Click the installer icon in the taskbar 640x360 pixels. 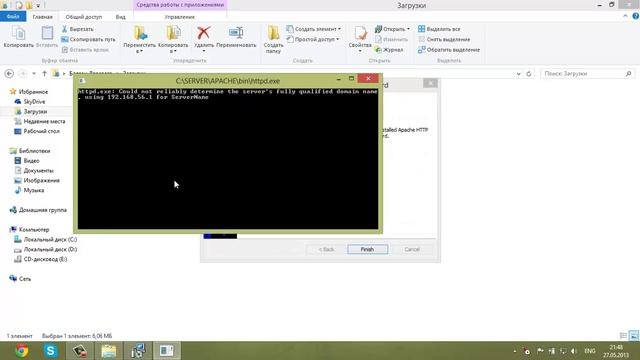coord(138,351)
